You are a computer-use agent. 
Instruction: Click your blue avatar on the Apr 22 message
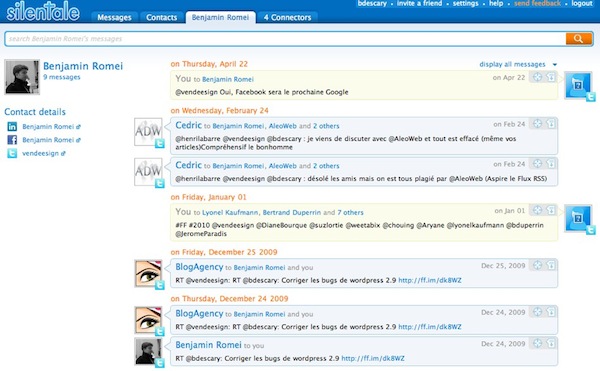[x=578, y=85]
